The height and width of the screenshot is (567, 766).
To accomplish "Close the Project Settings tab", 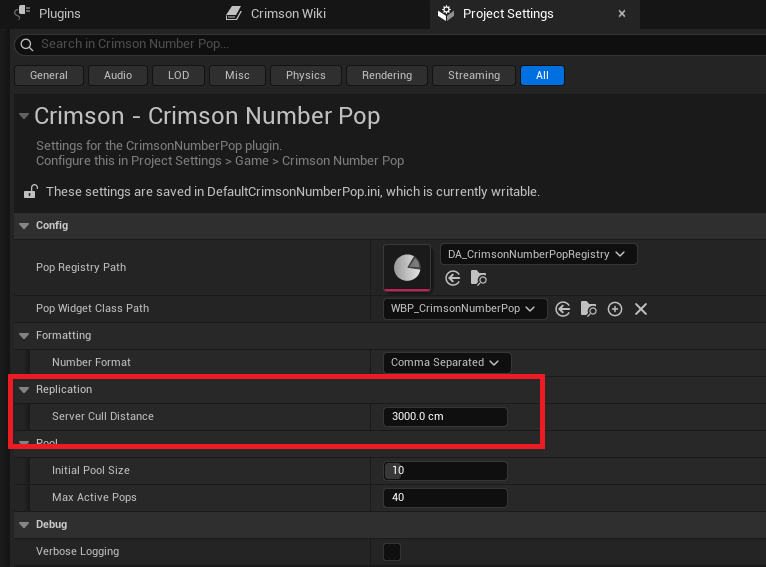I will pyautogui.click(x=622, y=14).
